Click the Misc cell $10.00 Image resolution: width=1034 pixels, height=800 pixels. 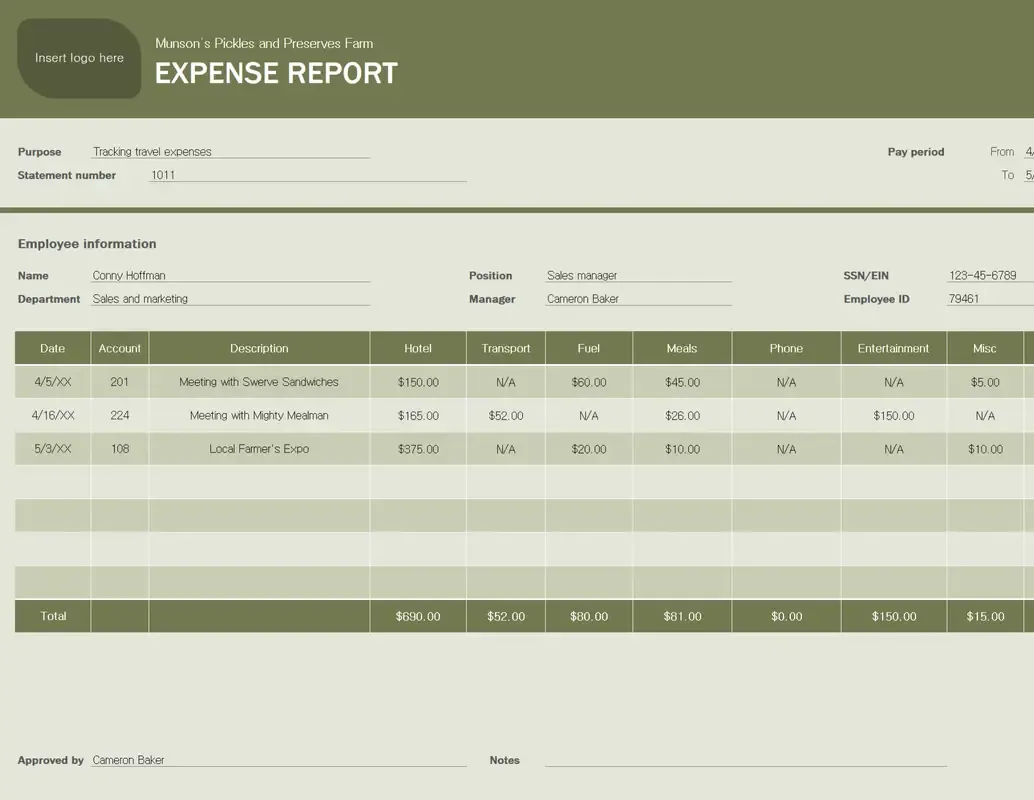pyautogui.click(x=985, y=449)
